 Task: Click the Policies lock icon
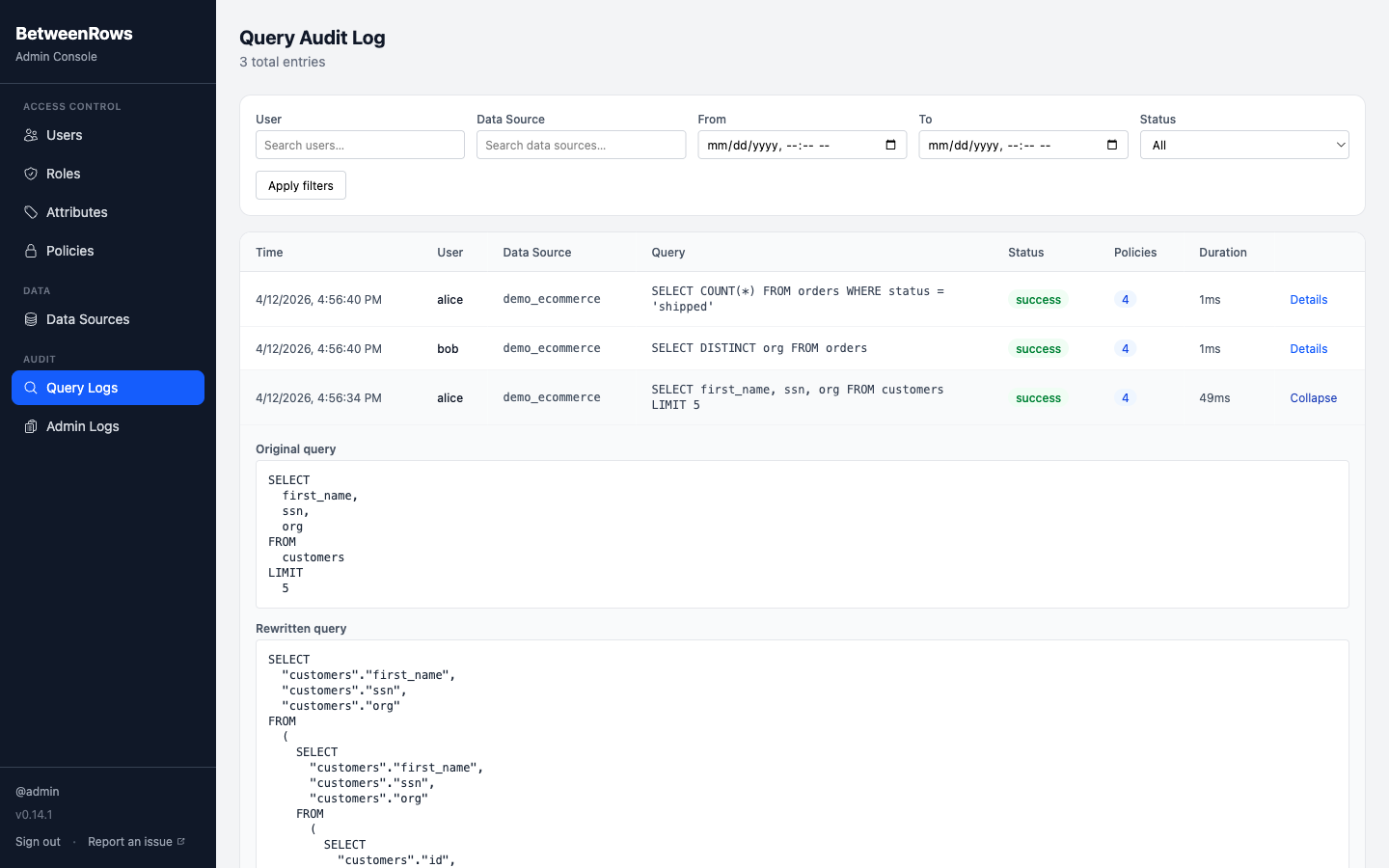click(32, 251)
